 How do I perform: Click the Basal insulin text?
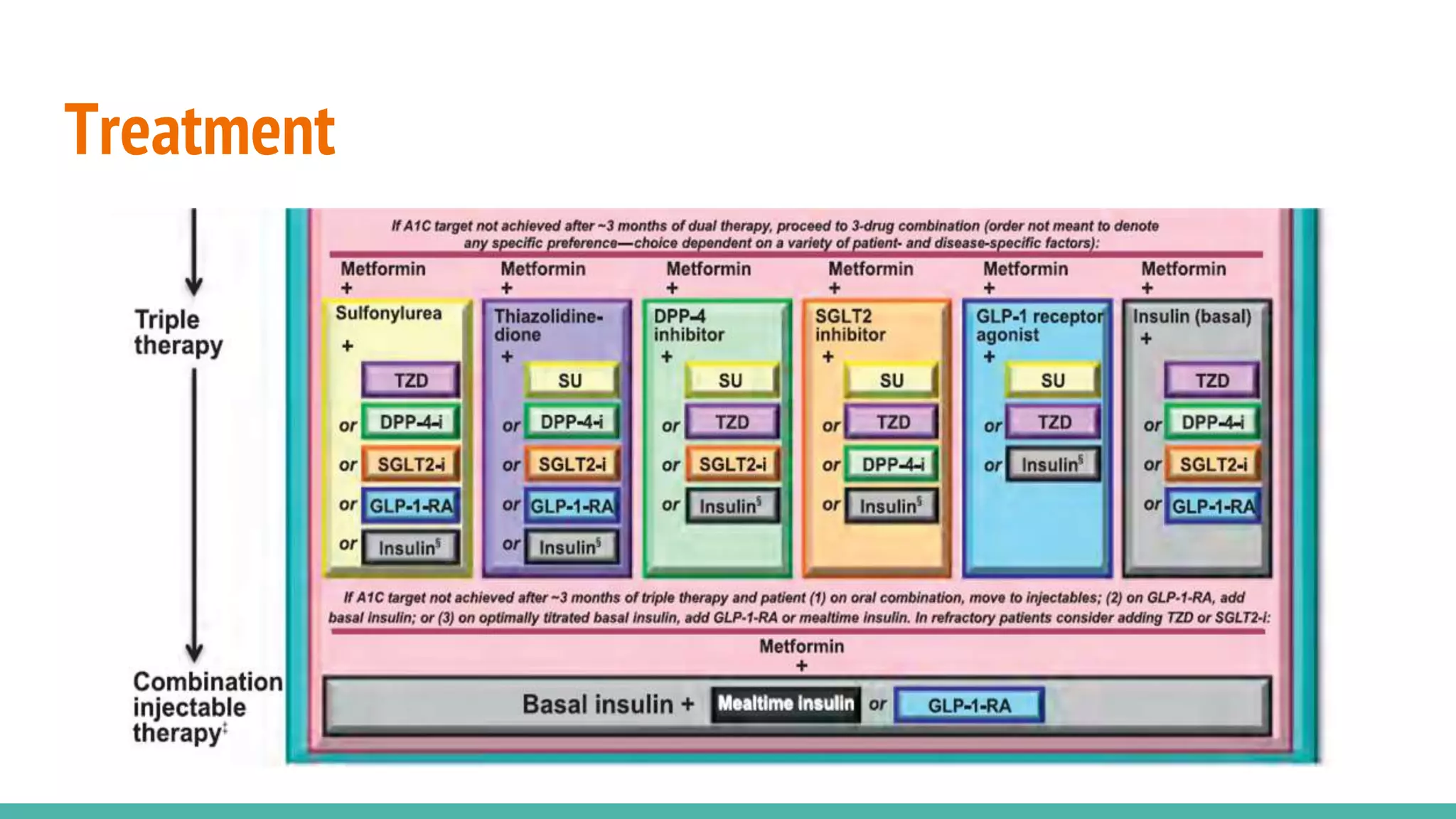pyautogui.click(x=597, y=705)
